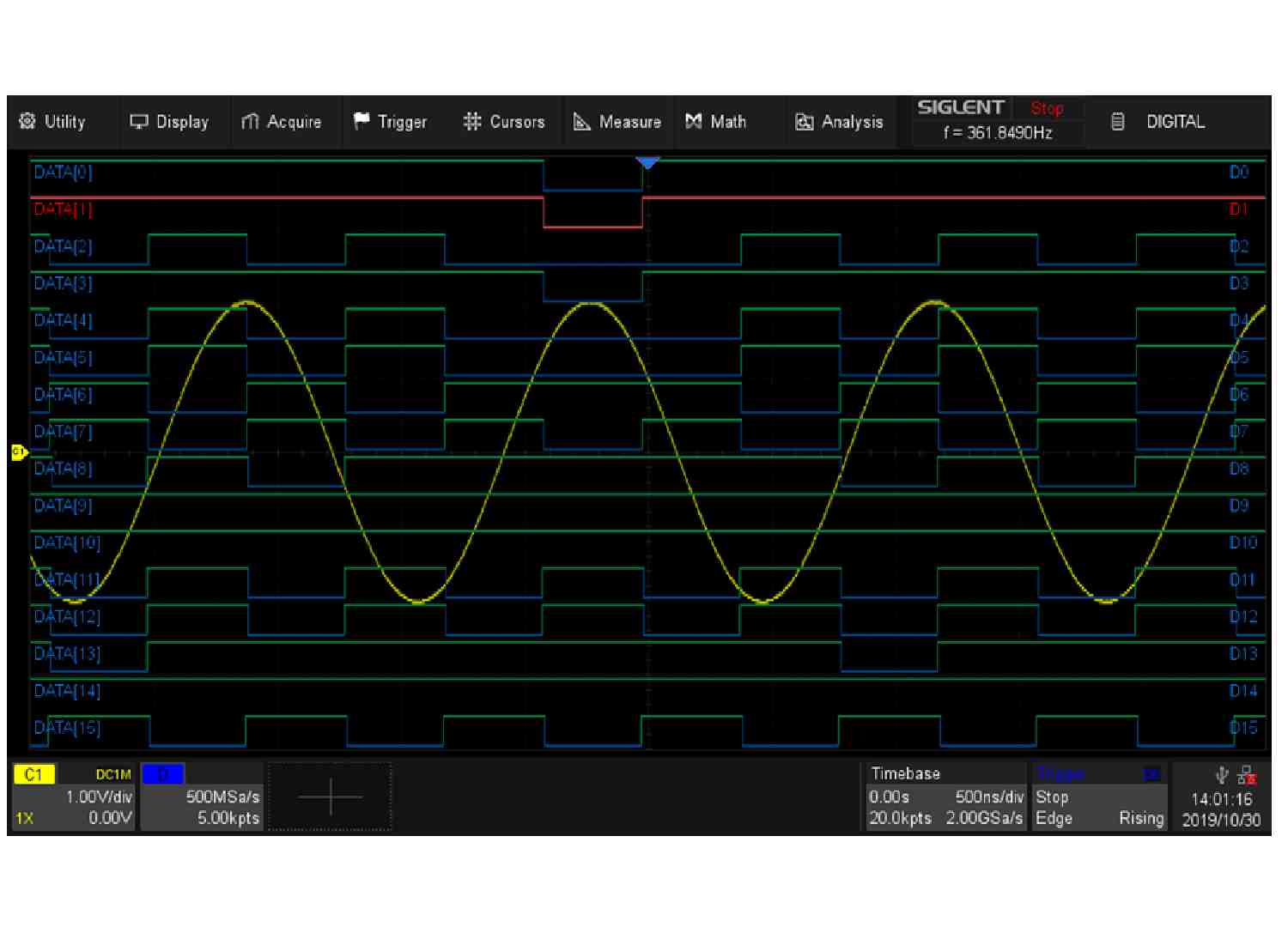
Task: Click the USB status icon
Action: pyautogui.click(x=1222, y=776)
